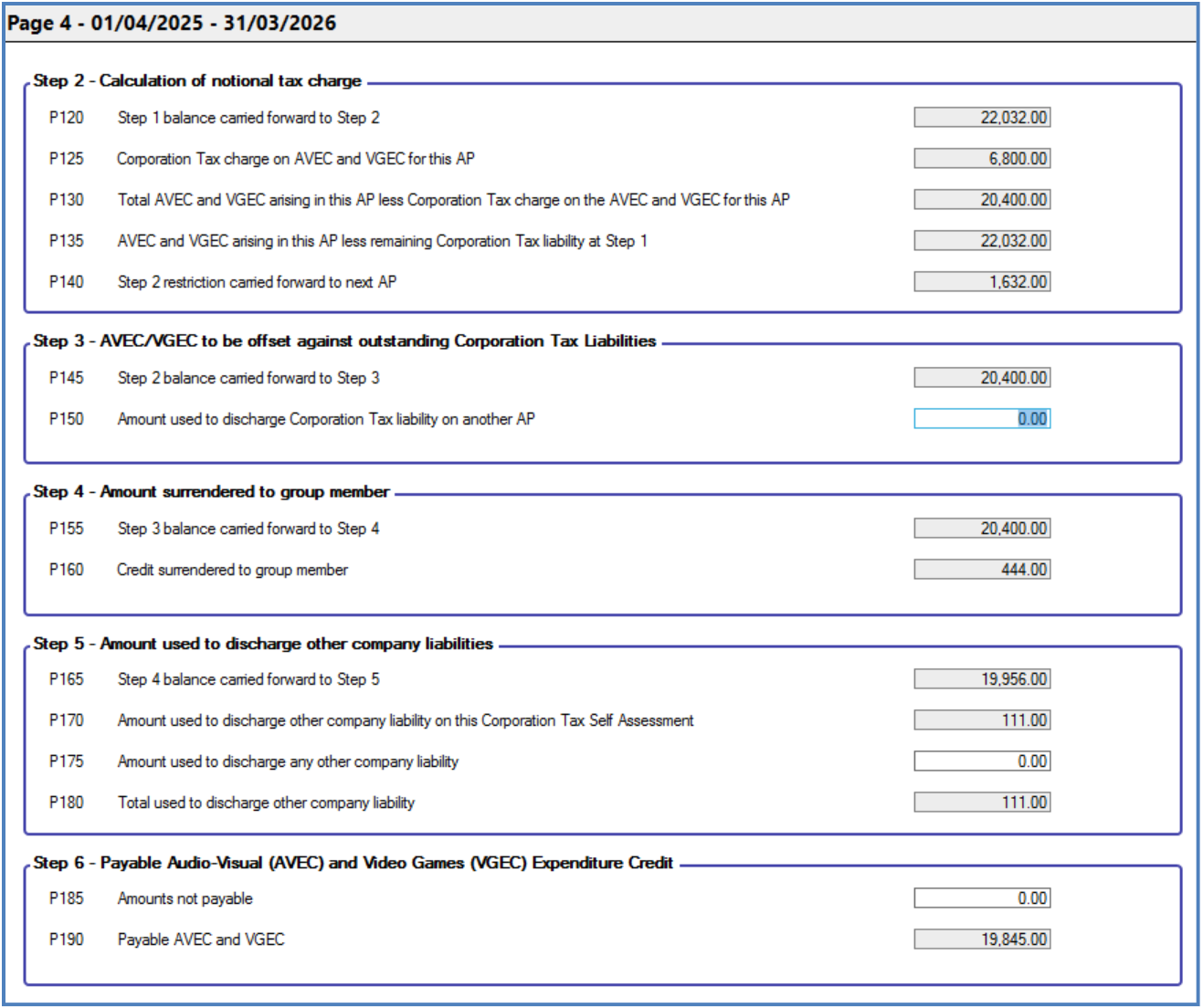Click the P180 total value 111.00
The height and width of the screenshot is (1008, 1203).
click(982, 803)
